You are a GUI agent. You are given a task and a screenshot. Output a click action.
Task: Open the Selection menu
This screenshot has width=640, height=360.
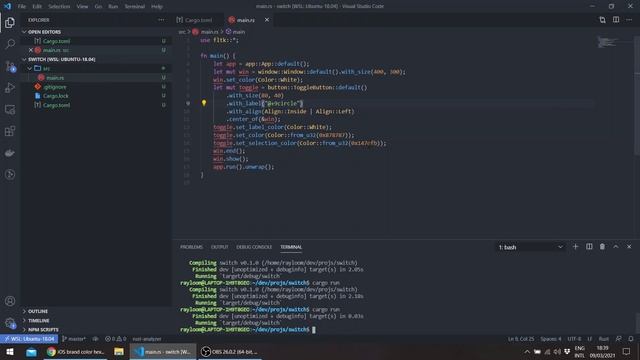[59, 7]
